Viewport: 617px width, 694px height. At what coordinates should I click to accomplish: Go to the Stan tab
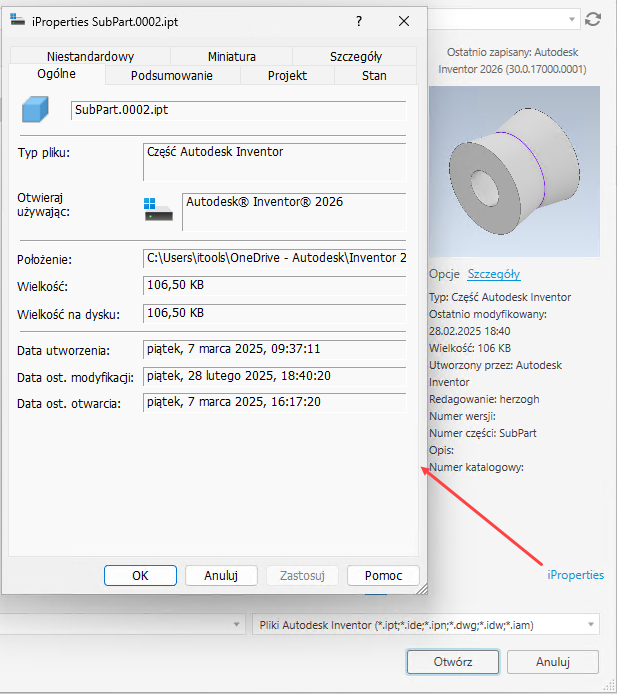click(374, 75)
